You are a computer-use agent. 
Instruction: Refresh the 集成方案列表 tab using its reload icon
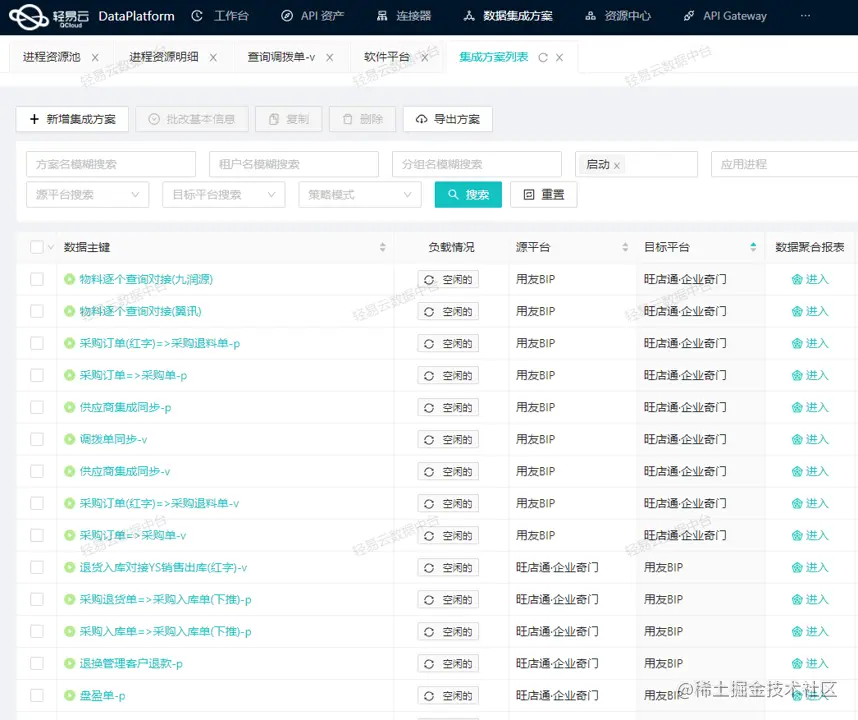pyautogui.click(x=545, y=58)
